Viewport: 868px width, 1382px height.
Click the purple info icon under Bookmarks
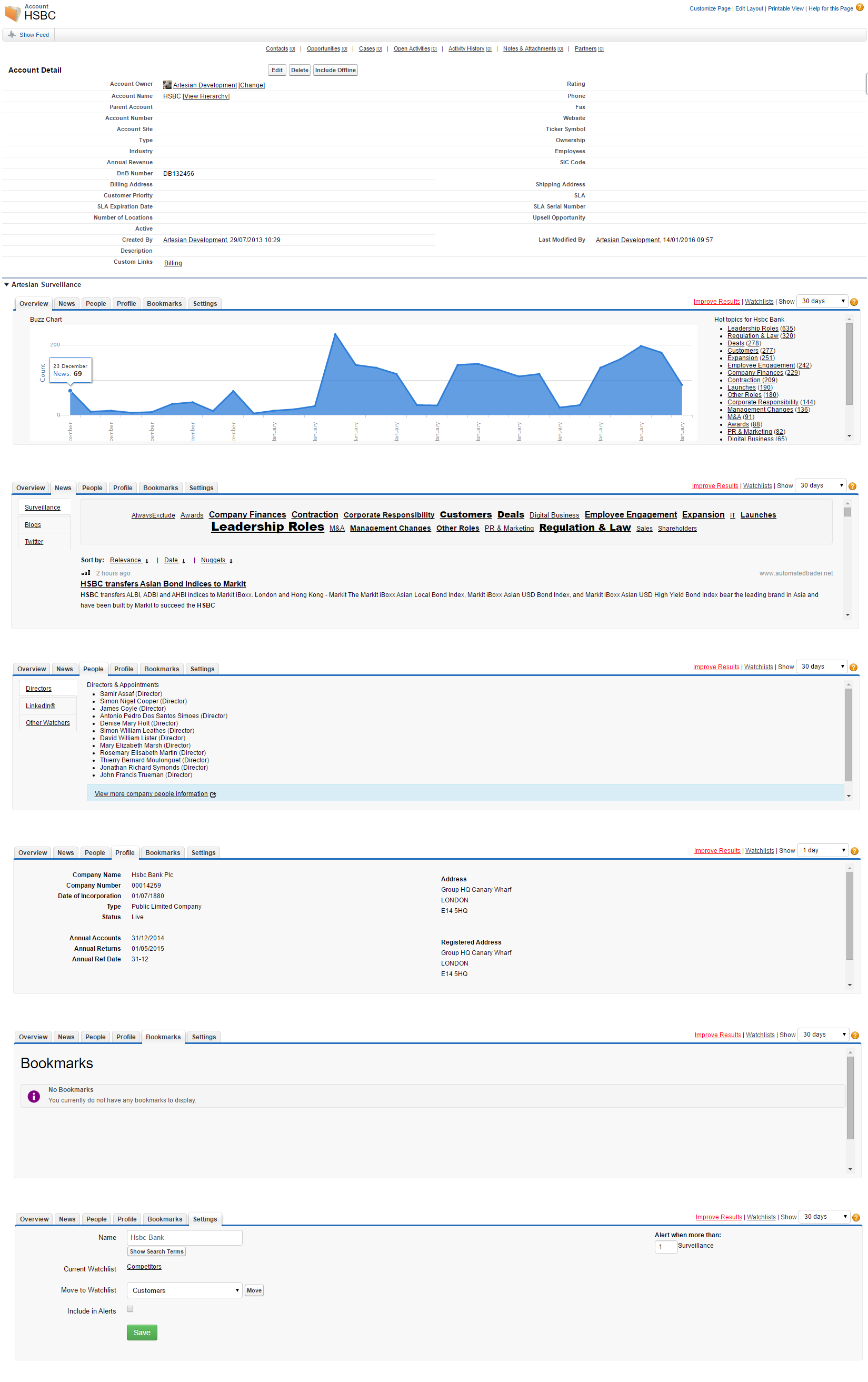click(34, 1096)
